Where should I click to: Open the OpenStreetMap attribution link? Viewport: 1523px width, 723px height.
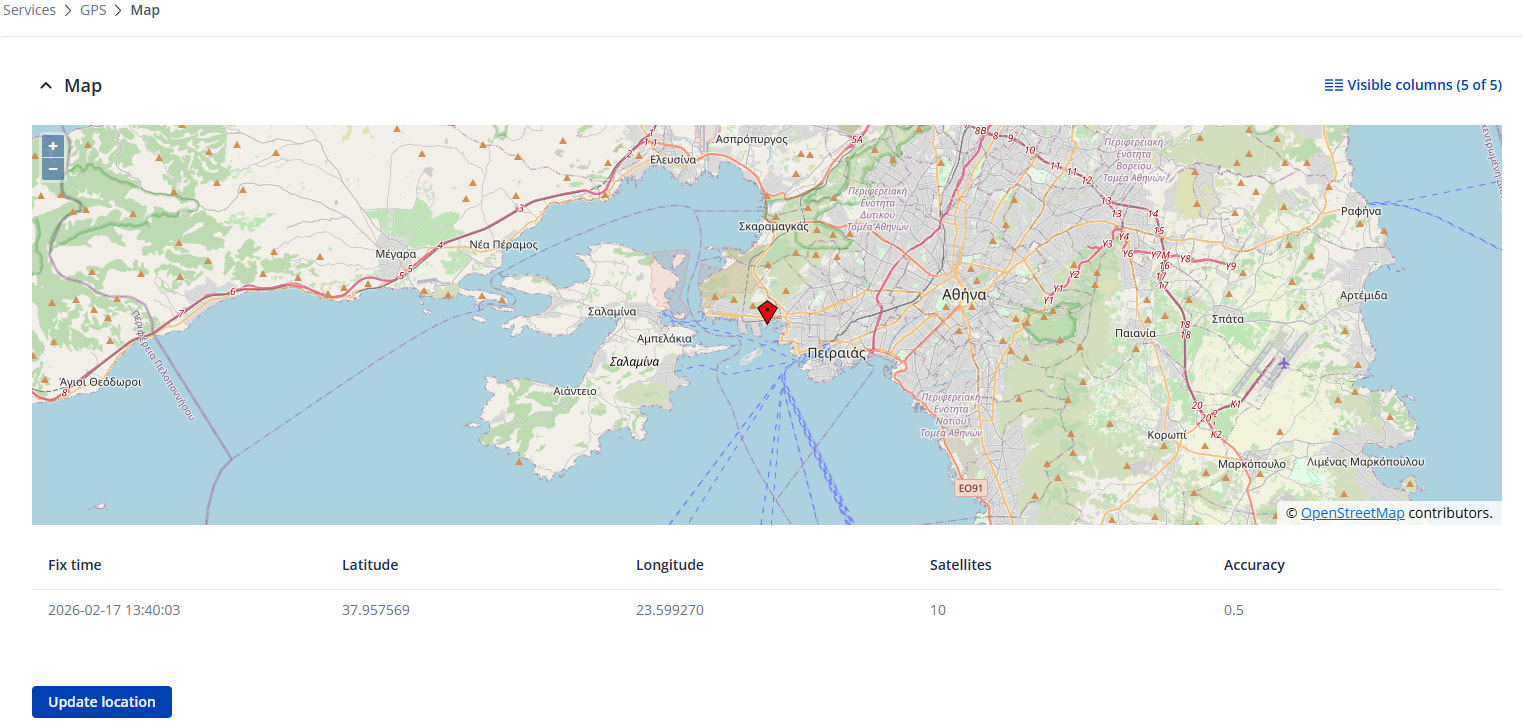pyautogui.click(x=1352, y=513)
